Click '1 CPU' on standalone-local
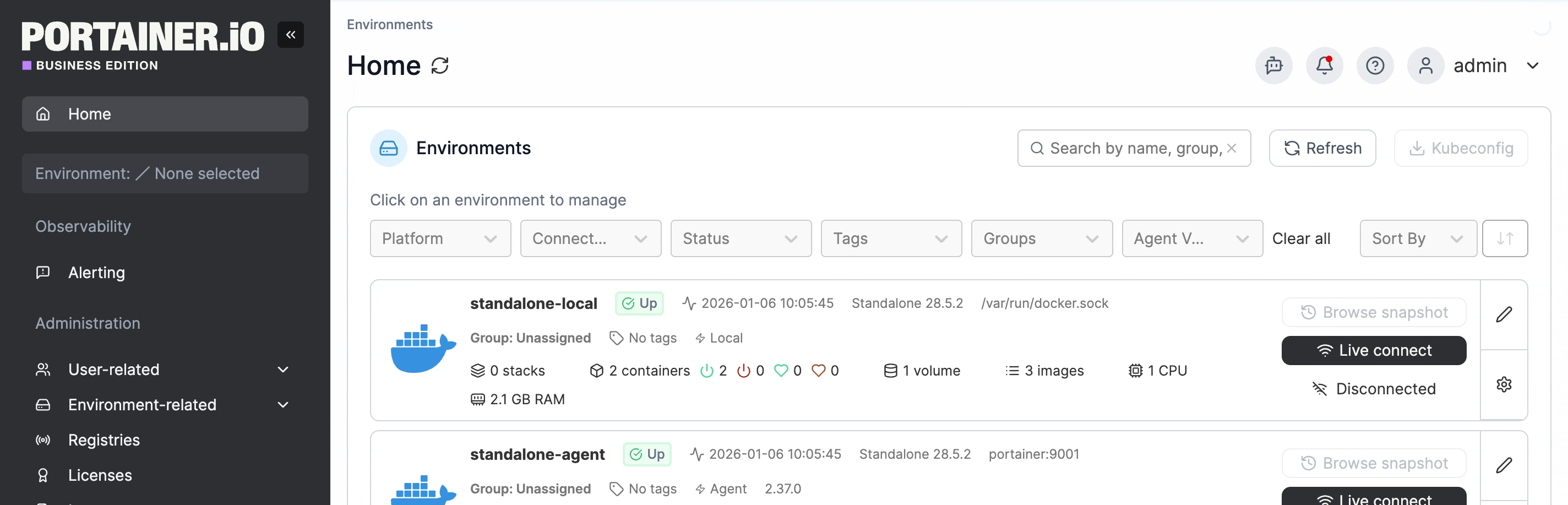1568x505 pixels. (1158, 371)
